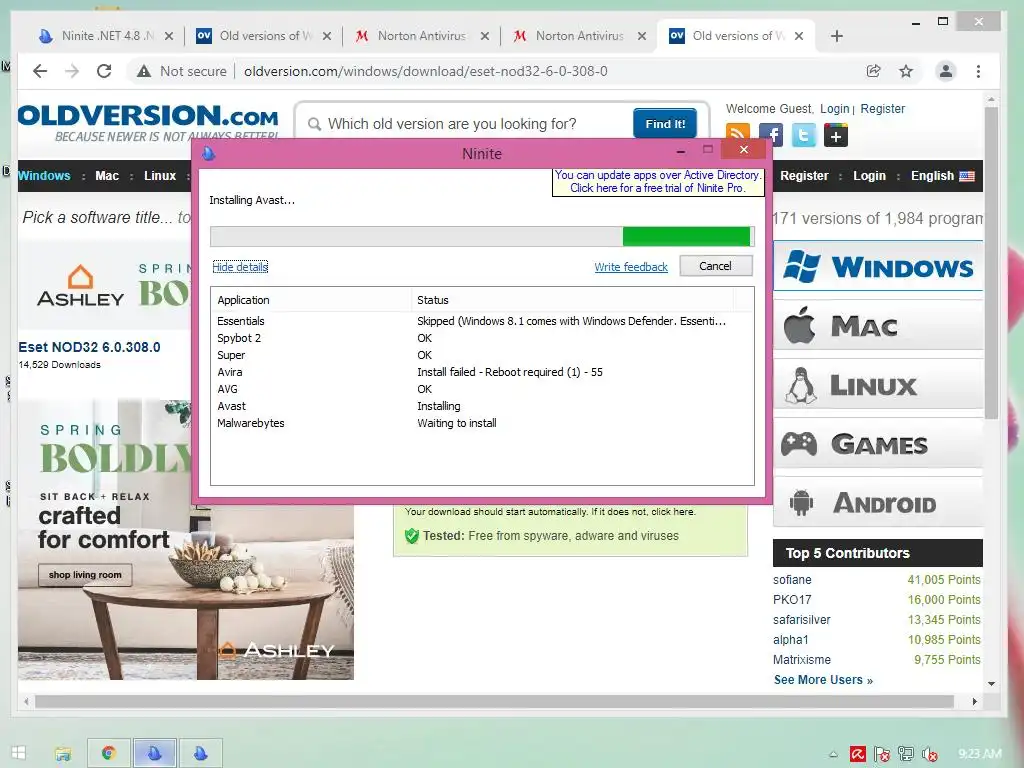1024x768 pixels.
Task: Bookmark this page with the star icon
Action: point(906,71)
